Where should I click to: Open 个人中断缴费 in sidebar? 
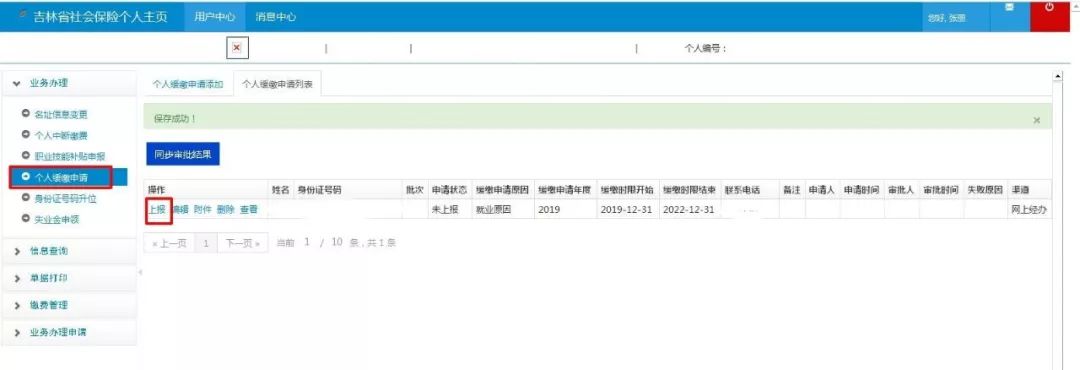[x=61, y=136]
